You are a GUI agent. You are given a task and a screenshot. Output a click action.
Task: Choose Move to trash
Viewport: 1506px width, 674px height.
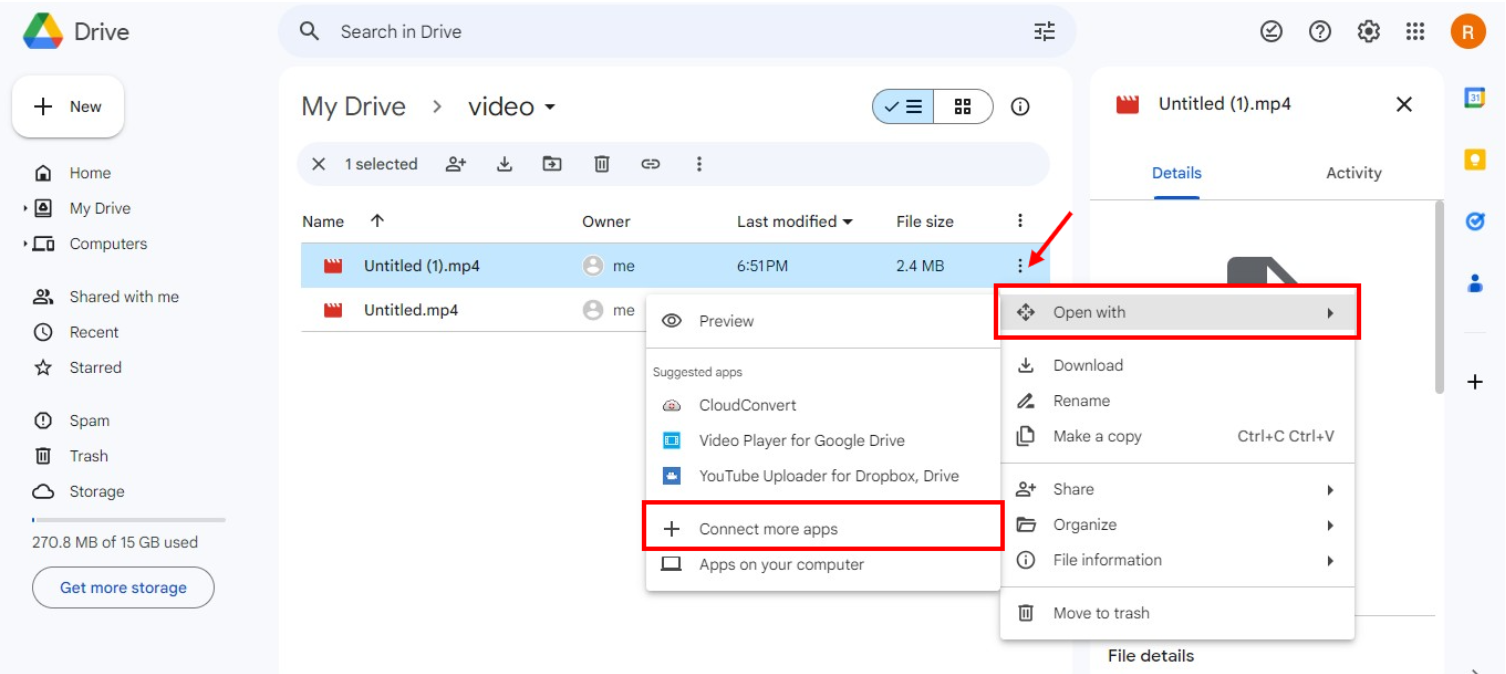[x=1178, y=613]
